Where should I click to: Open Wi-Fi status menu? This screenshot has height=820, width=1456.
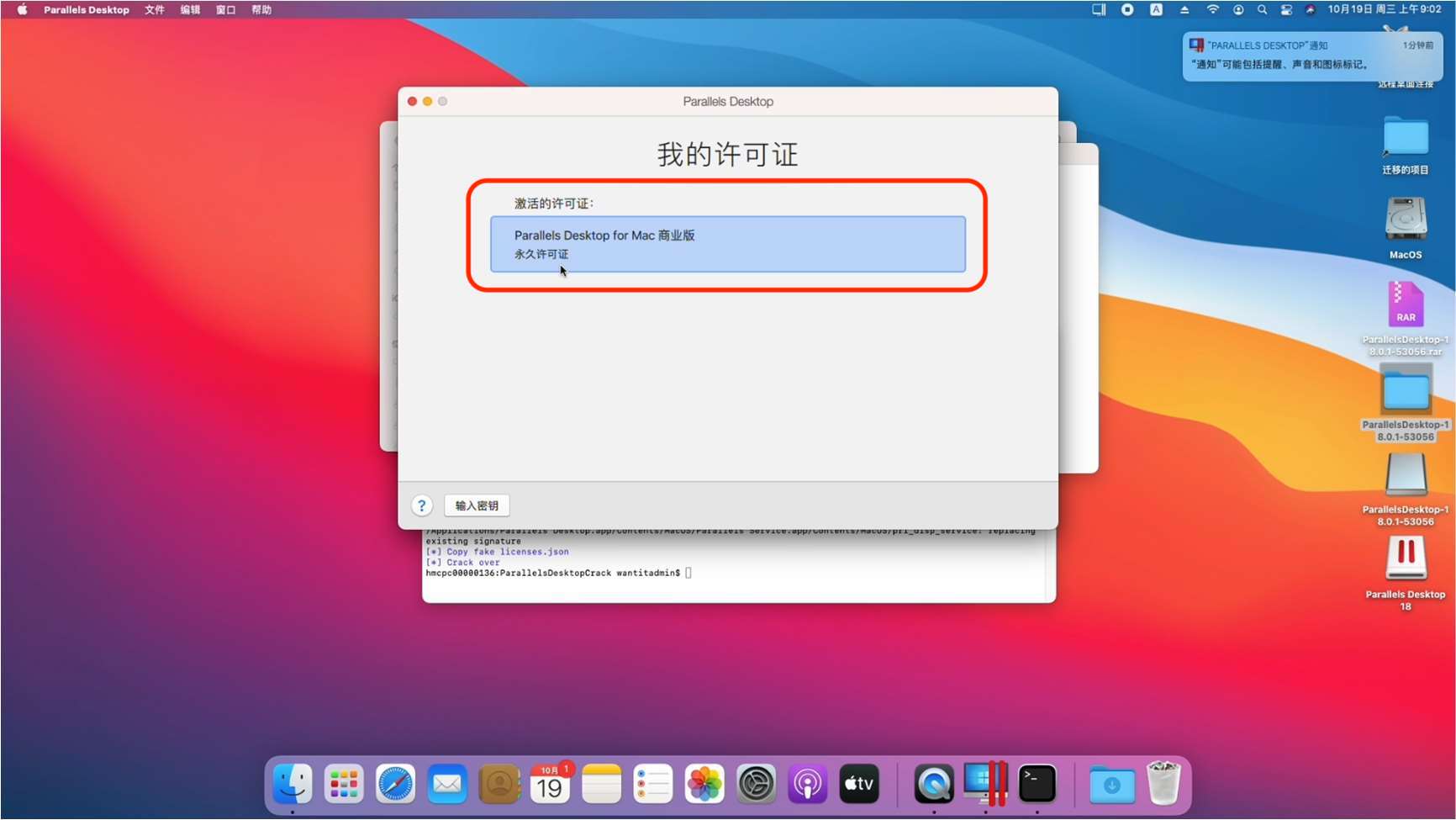[1212, 10]
